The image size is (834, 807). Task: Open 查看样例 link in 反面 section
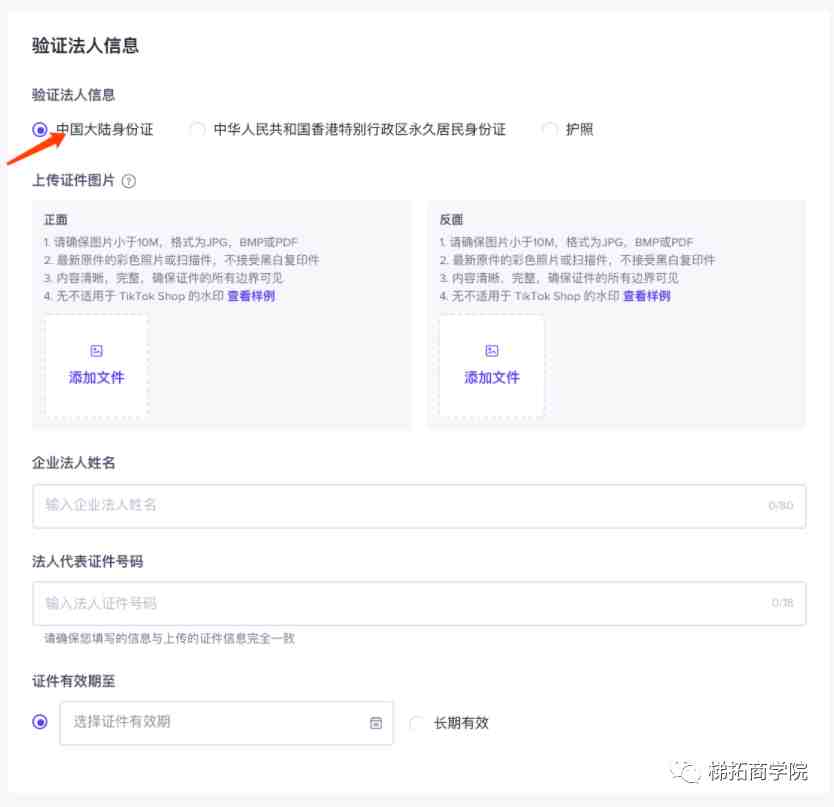coord(647,296)
